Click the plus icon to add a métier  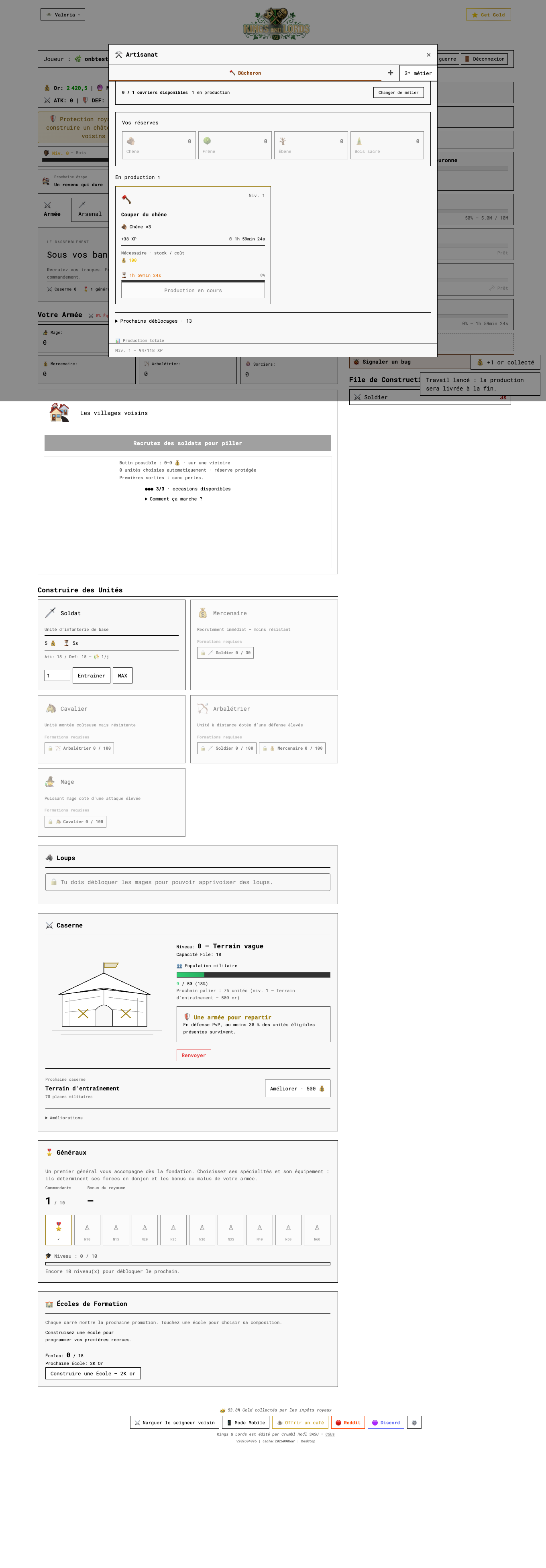pyautogui.click(x=390, y=72)
